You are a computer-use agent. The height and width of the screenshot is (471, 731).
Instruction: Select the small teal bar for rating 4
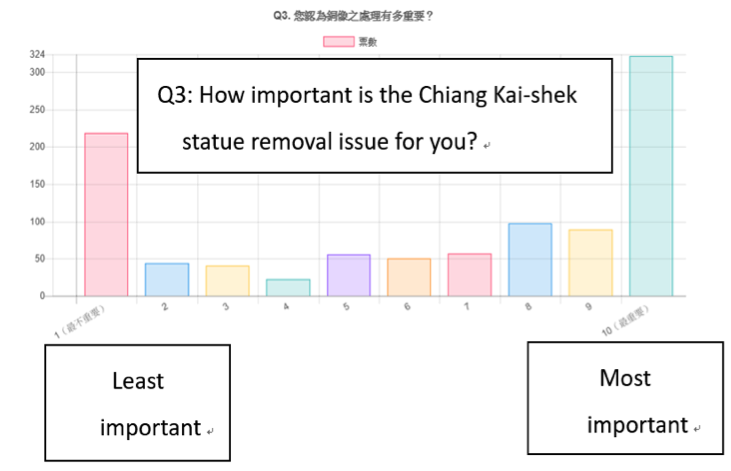pyautogui.click(x=288, y=288)
